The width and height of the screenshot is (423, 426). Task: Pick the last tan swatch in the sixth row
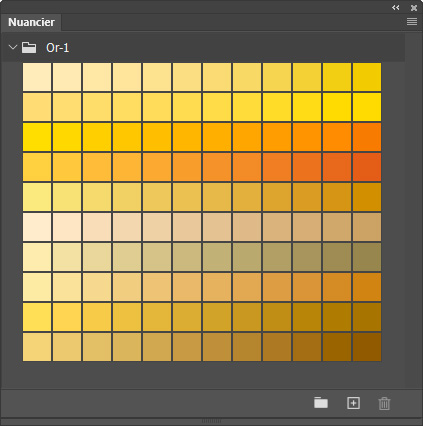click(367, 227)
